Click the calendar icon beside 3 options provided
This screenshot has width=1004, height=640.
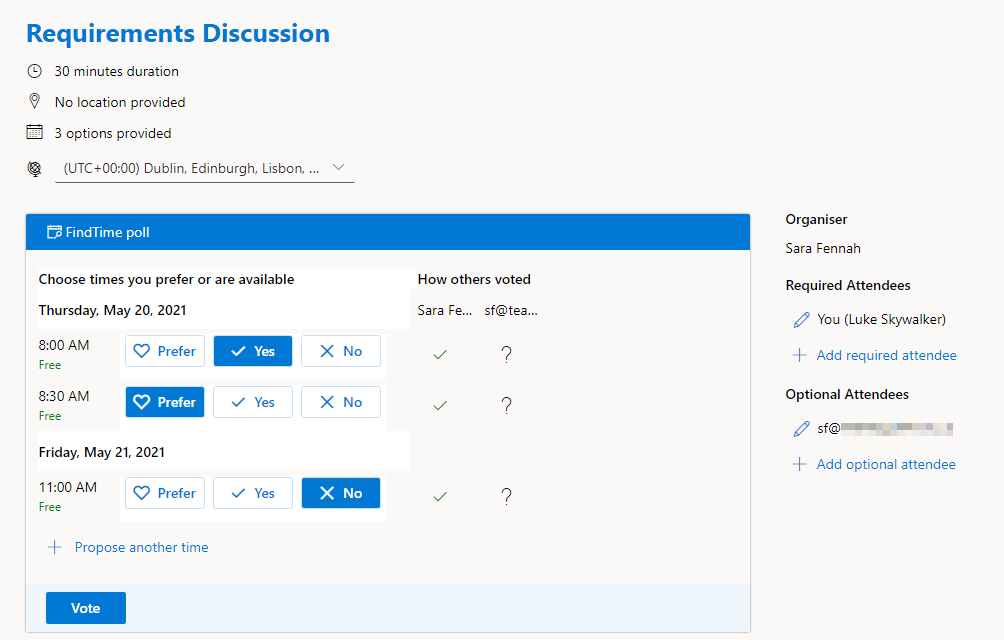tap(35, 133)
